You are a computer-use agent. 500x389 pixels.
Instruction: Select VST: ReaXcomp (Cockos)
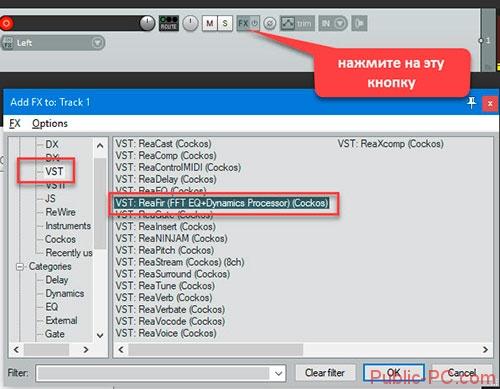click(390, 144)
